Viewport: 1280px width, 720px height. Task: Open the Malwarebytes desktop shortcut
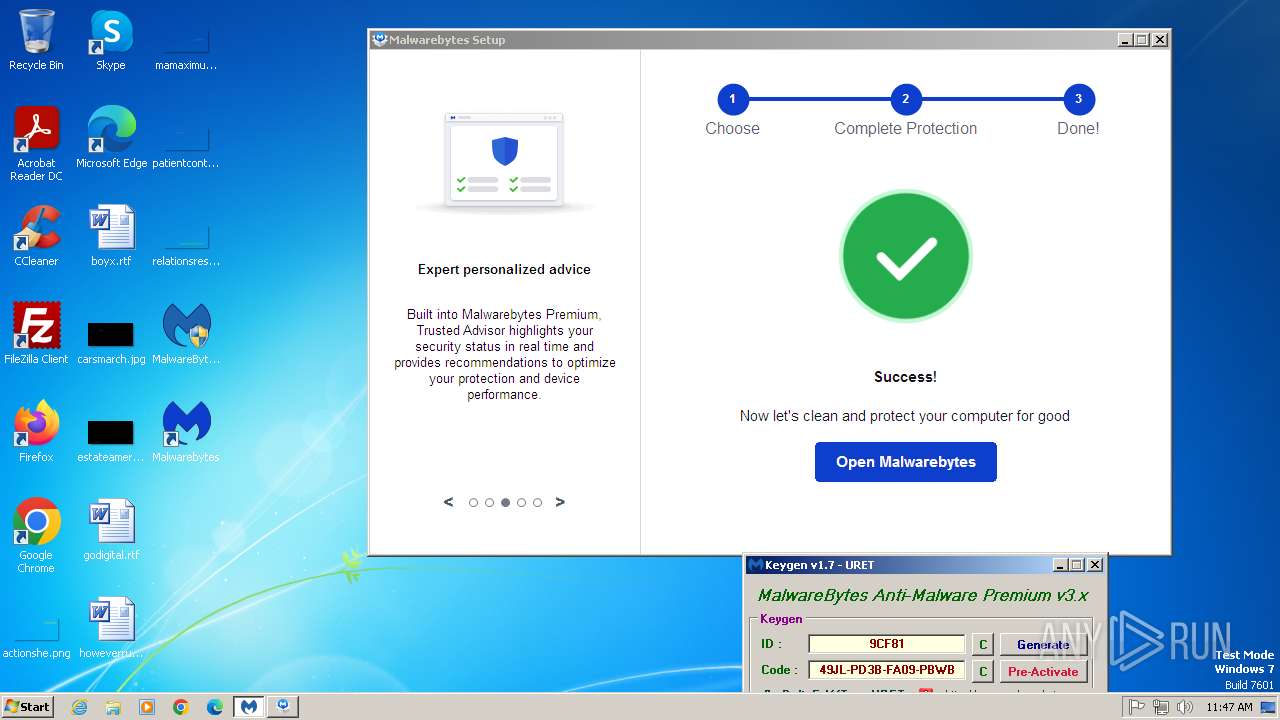coord(186,432)
